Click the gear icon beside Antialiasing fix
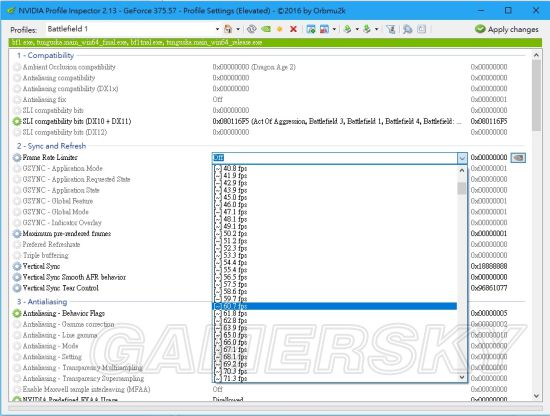Viewport: 550px width, 416px height. [17, 100]
